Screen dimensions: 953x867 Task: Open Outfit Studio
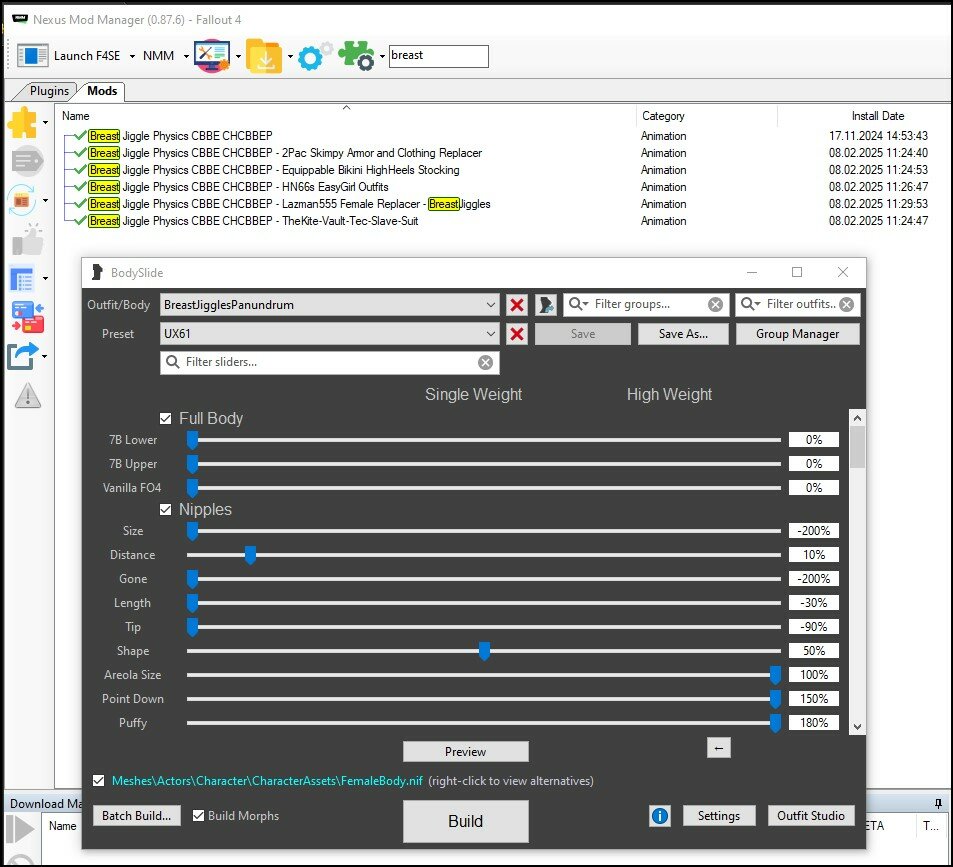pos(811,816)
